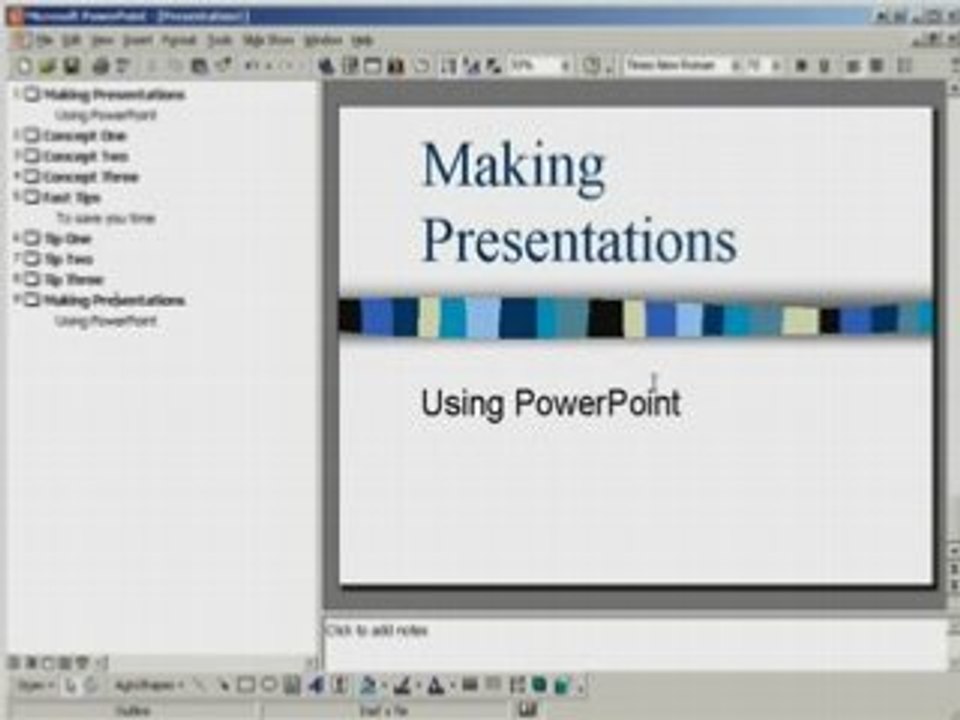Activate the Format Painter icon
This screenshot has width=960, height=720.
click(x=223, y=66)
